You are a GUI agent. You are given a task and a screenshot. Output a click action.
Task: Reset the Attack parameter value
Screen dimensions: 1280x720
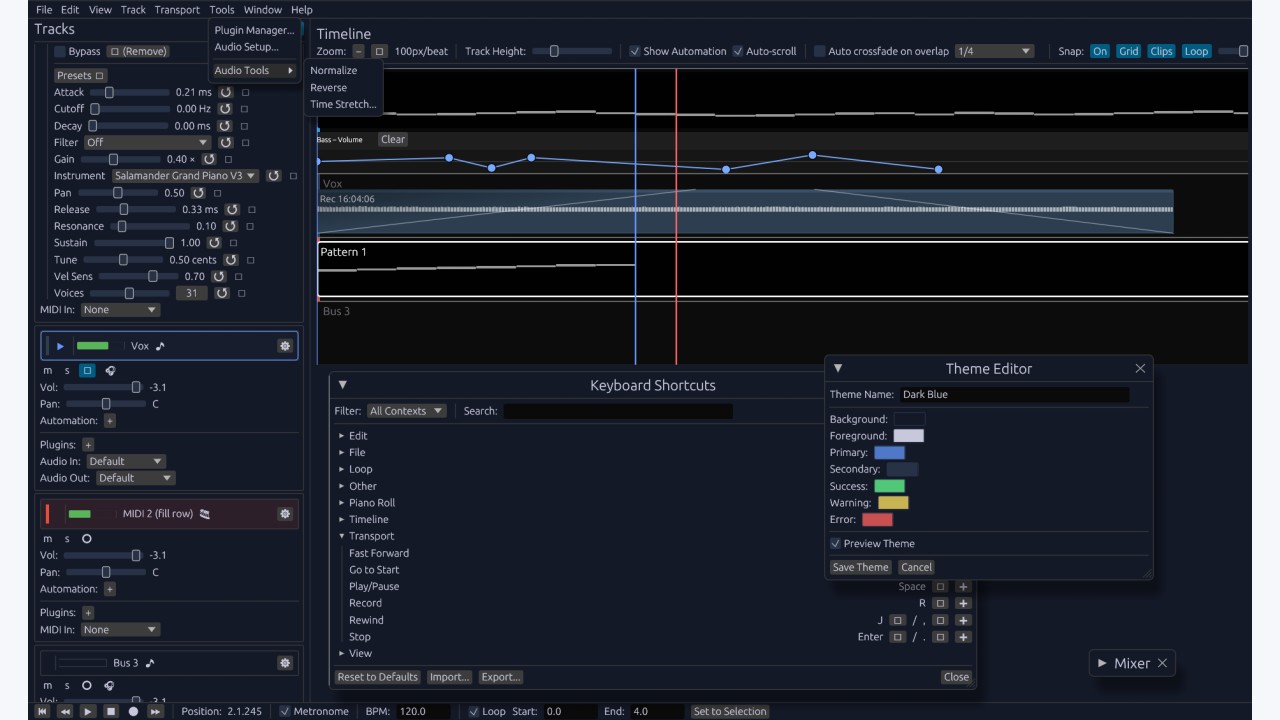pyautogui.click(x=226, y=92)
